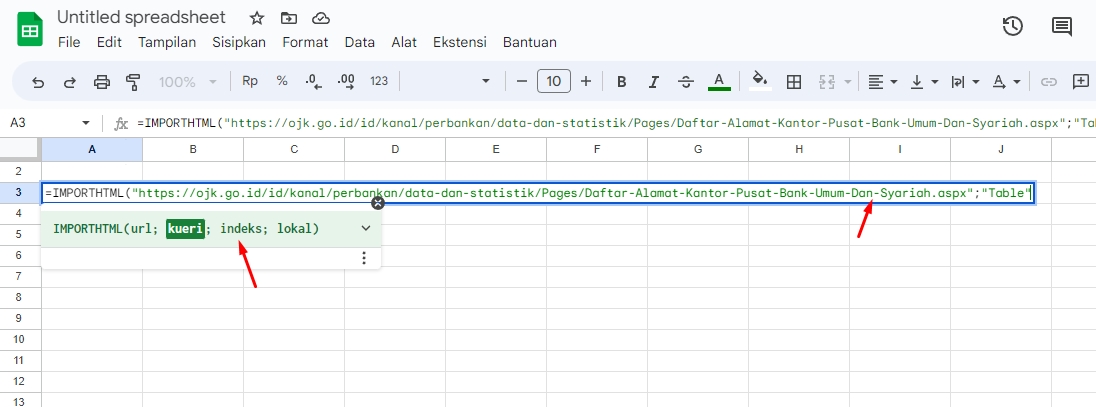Insert a comment from the toolbar

(1081, 81)
